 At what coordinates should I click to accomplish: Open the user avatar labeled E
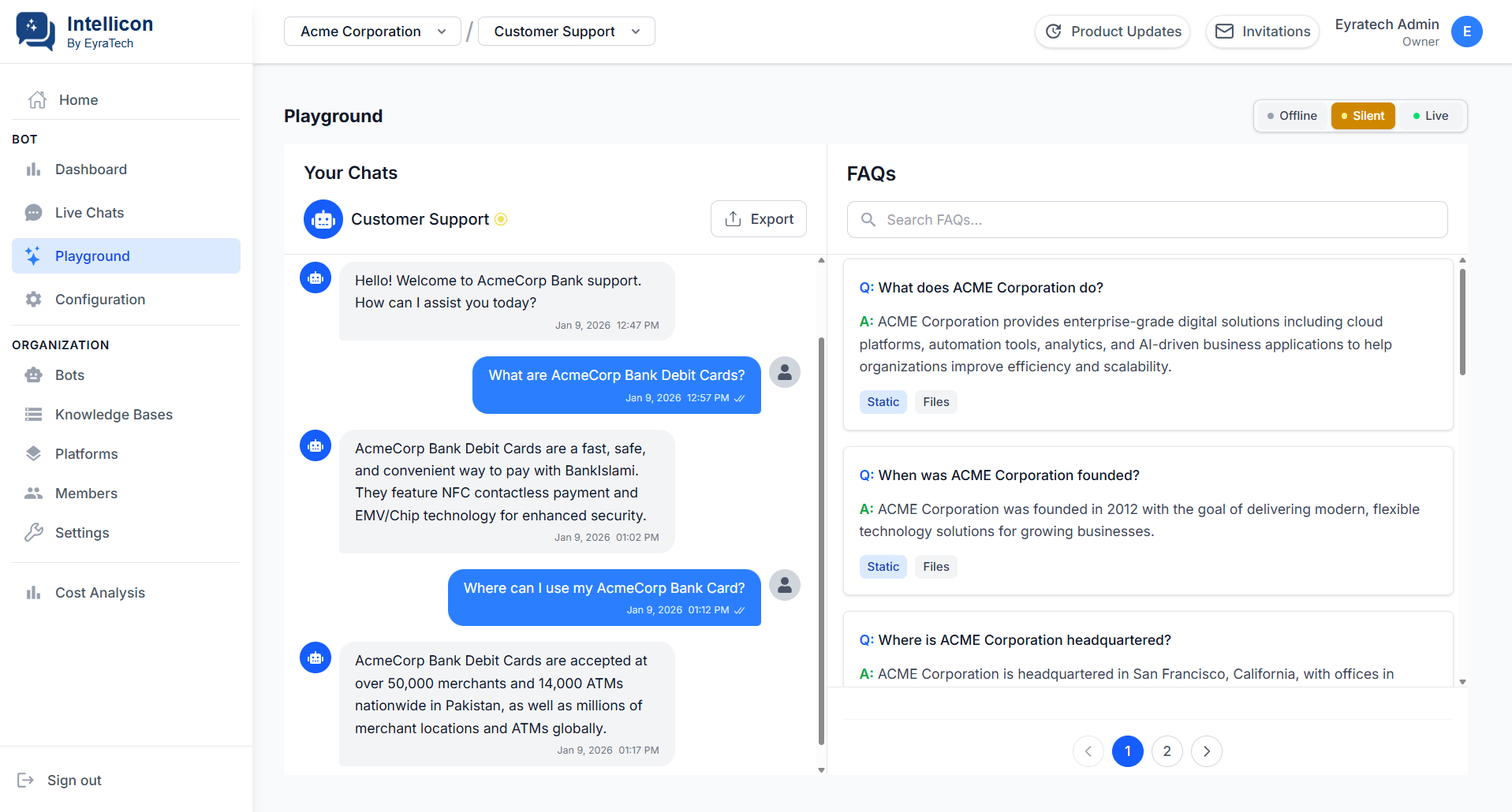(1467, 32)
